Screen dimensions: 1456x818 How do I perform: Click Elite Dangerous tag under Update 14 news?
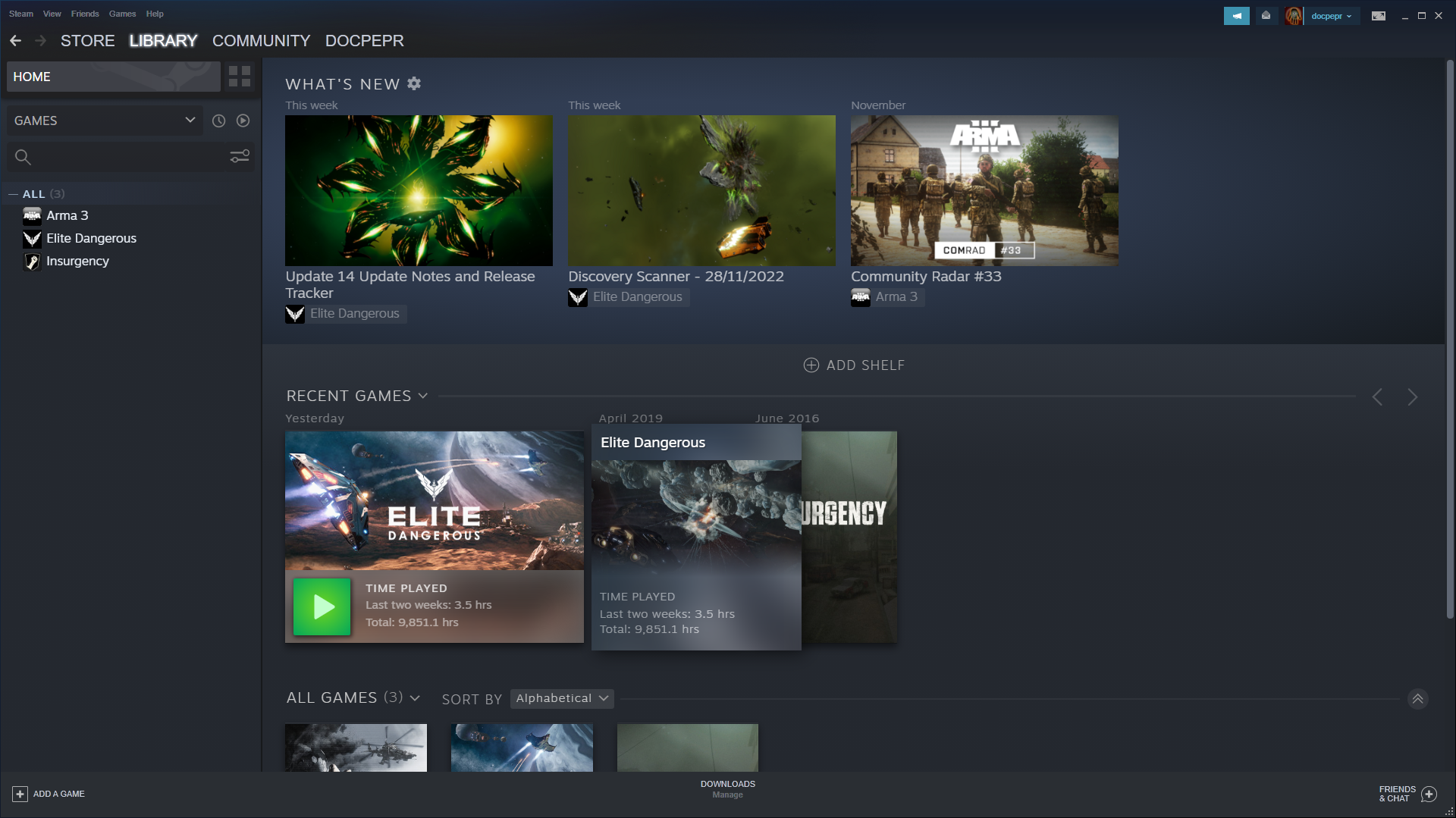(x=346, y=314)
